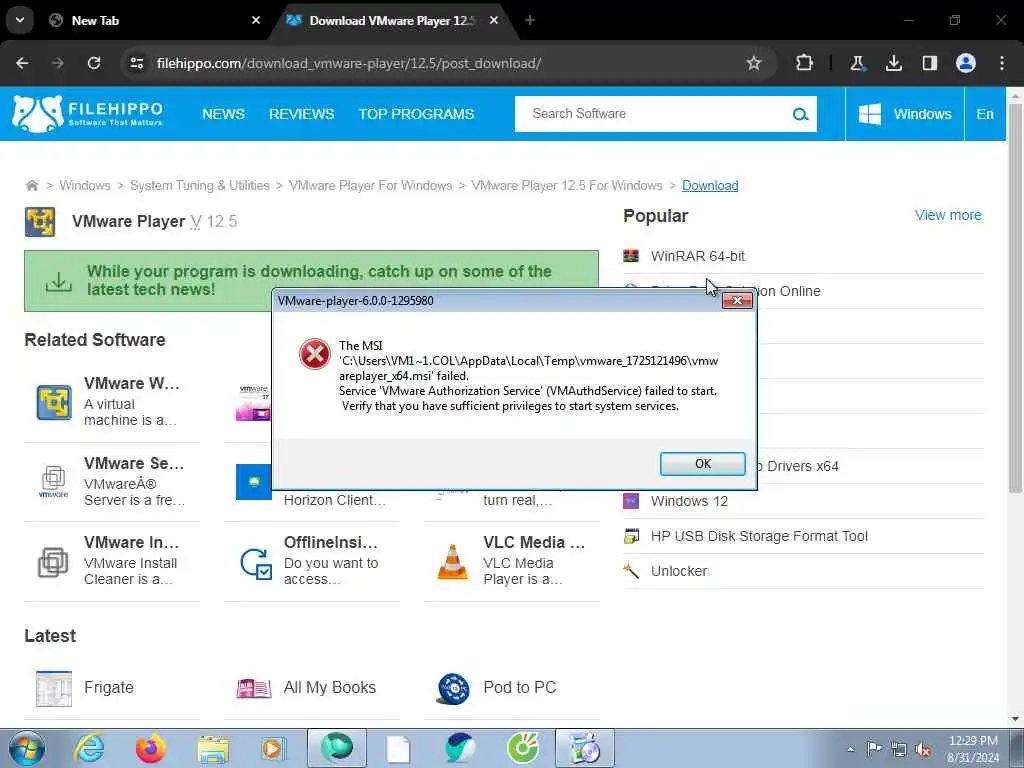The width and height of the screenshot is (1024, 768).
Task: Open site information icon in address bar
Action: (137, 63)
